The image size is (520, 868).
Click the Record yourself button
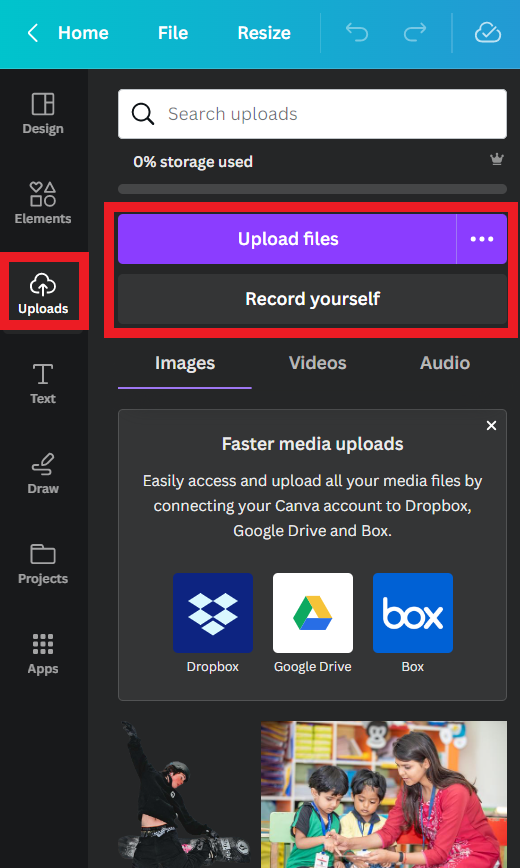312,299
